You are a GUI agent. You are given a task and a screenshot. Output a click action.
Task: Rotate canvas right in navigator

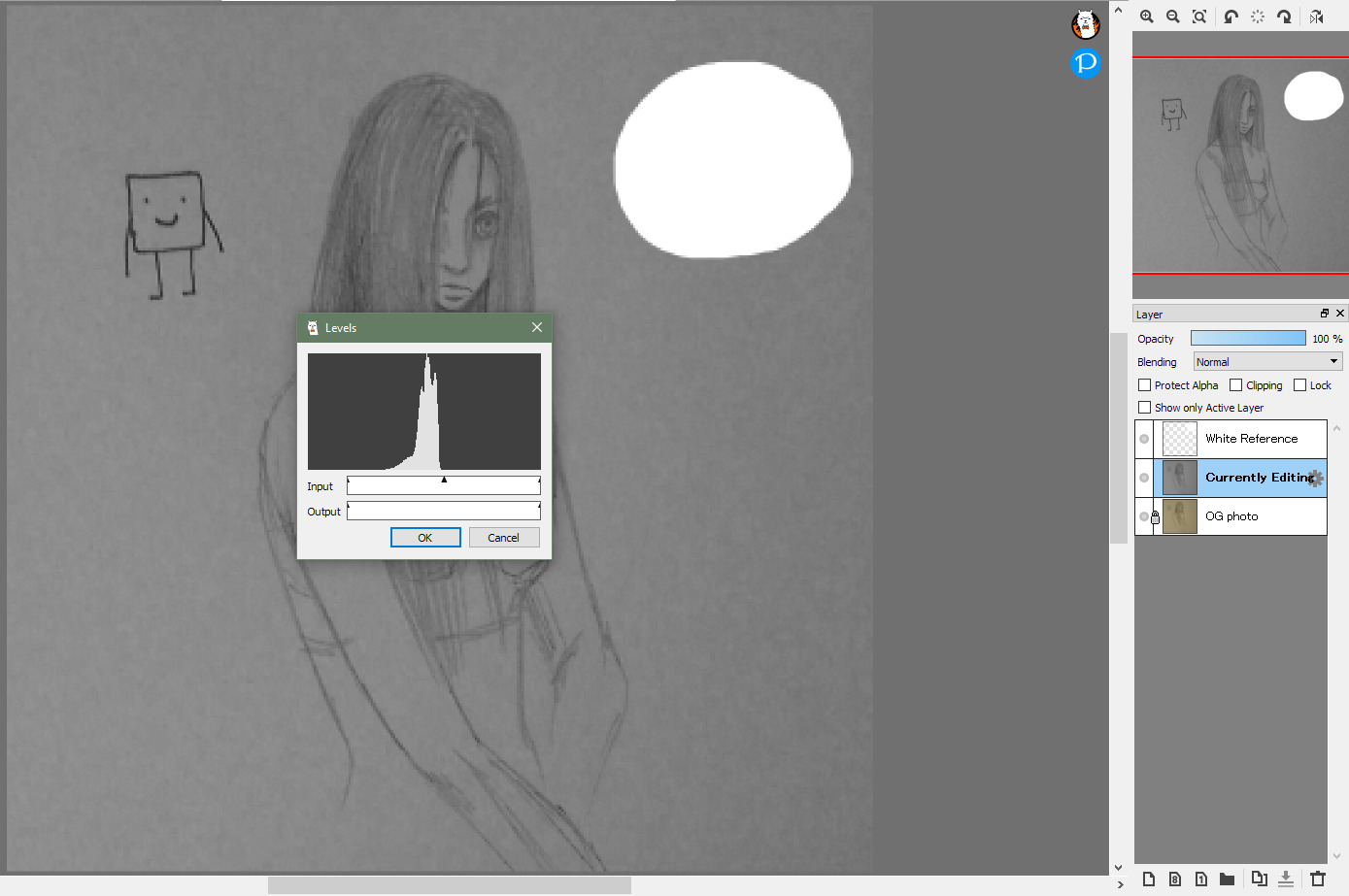click(x=1284, y=17)
